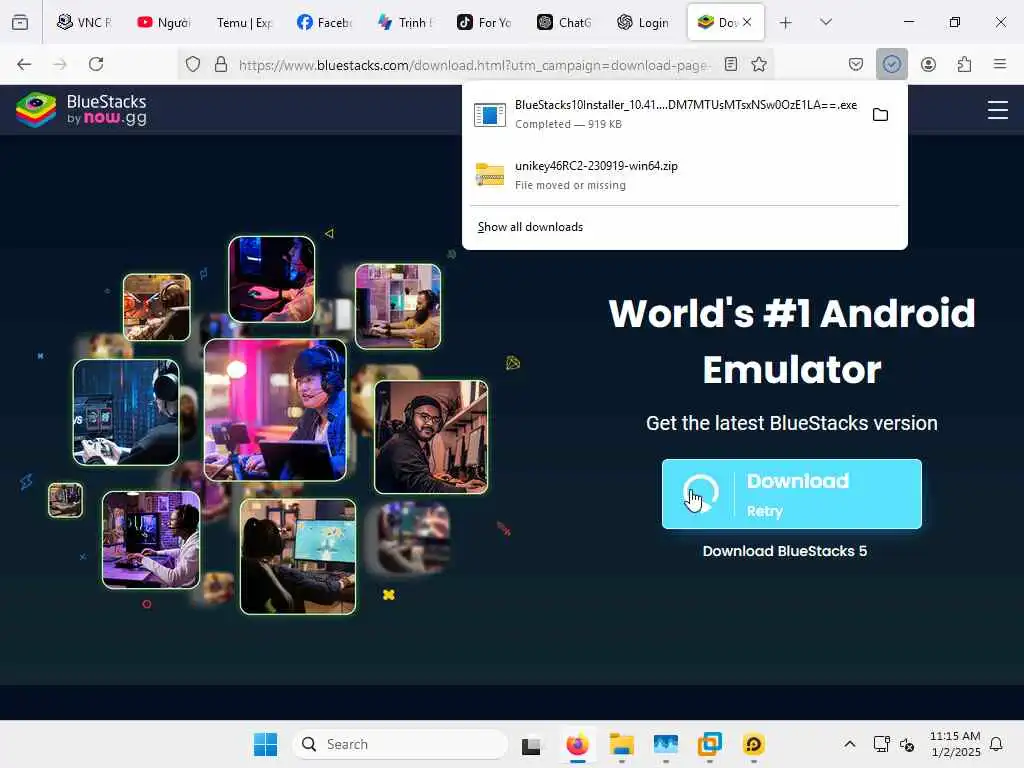Select the unikey46RC2 zip download entry
This screenshot has width=1024, height=768.
pos(684,175)
